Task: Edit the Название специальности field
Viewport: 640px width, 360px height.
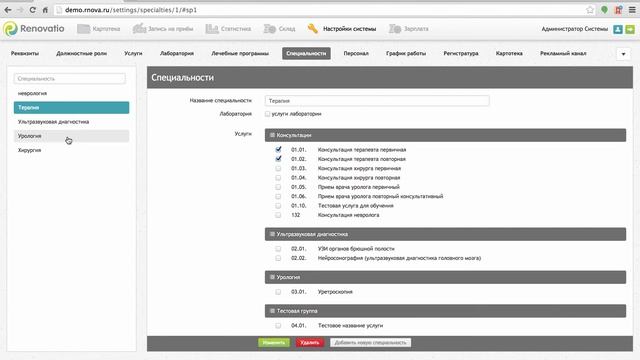Action: tap(377, 101)
